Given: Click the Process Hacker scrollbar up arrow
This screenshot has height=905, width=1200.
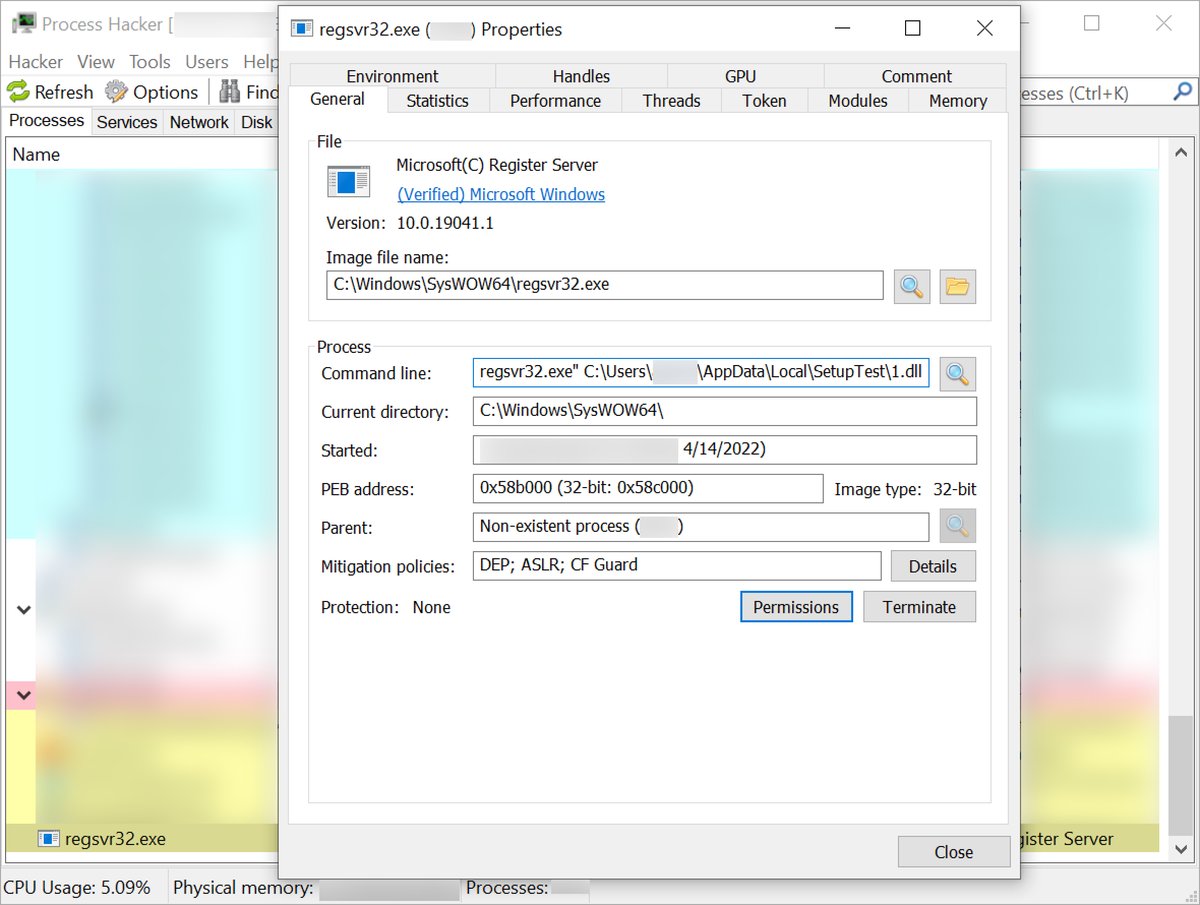Looking at the screenshot, I should tap(1181, 153).
